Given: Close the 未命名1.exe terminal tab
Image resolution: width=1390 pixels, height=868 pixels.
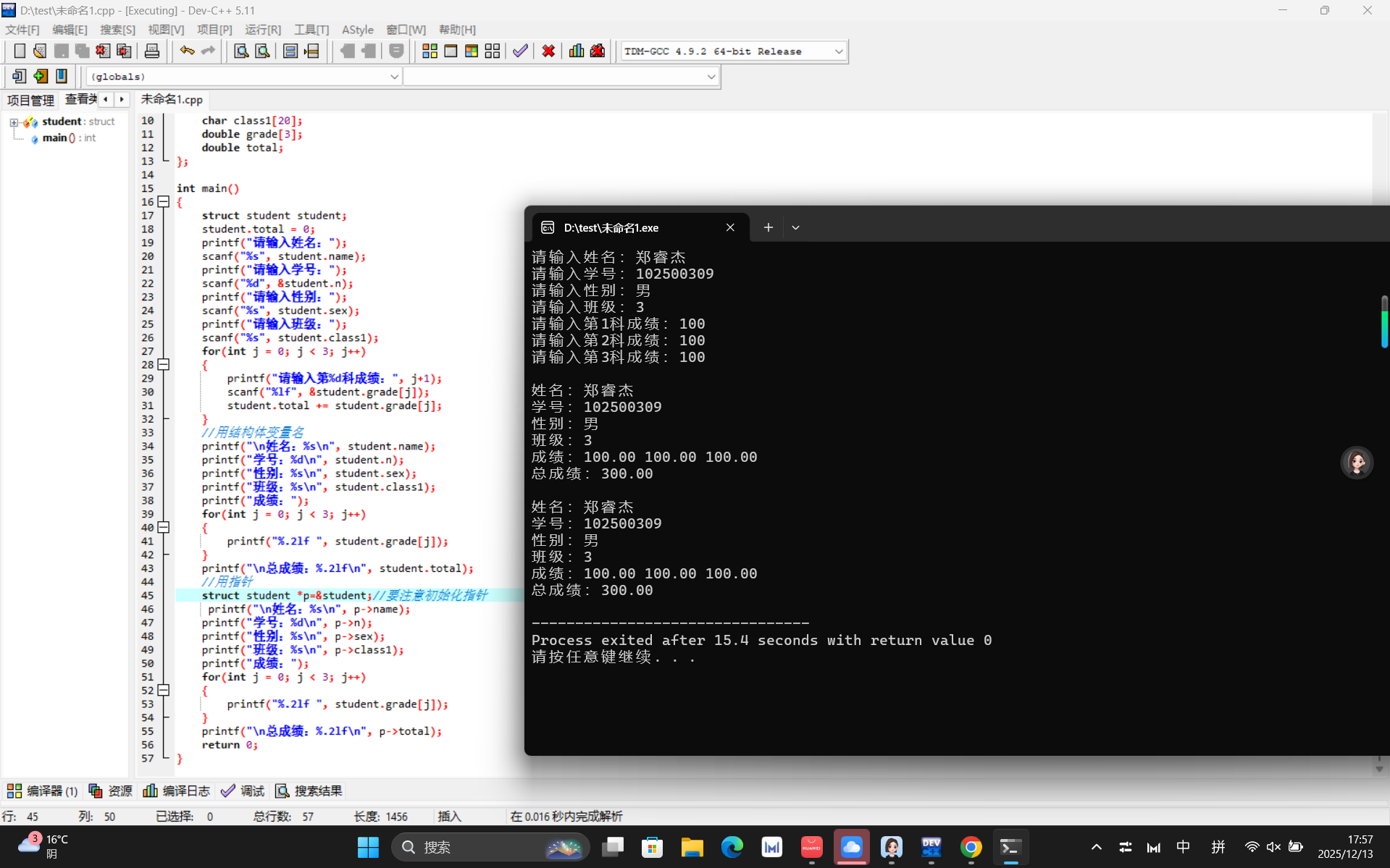Looking at the screenshot, I should pyautogui.click(x=730, y=227).
